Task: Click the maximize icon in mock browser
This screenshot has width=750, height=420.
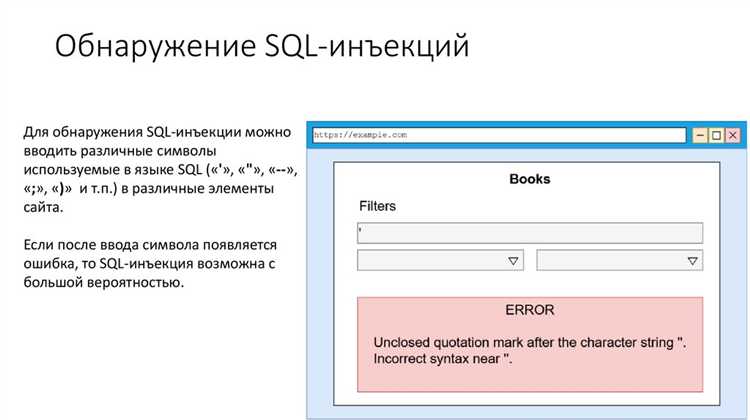Action: tap(716, 135)
